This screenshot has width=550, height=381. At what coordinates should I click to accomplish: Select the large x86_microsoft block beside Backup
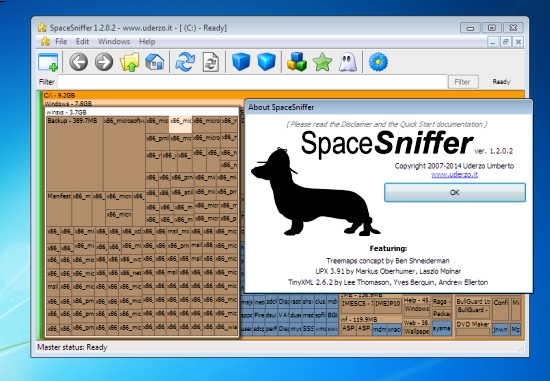click(x=124, y=154)
